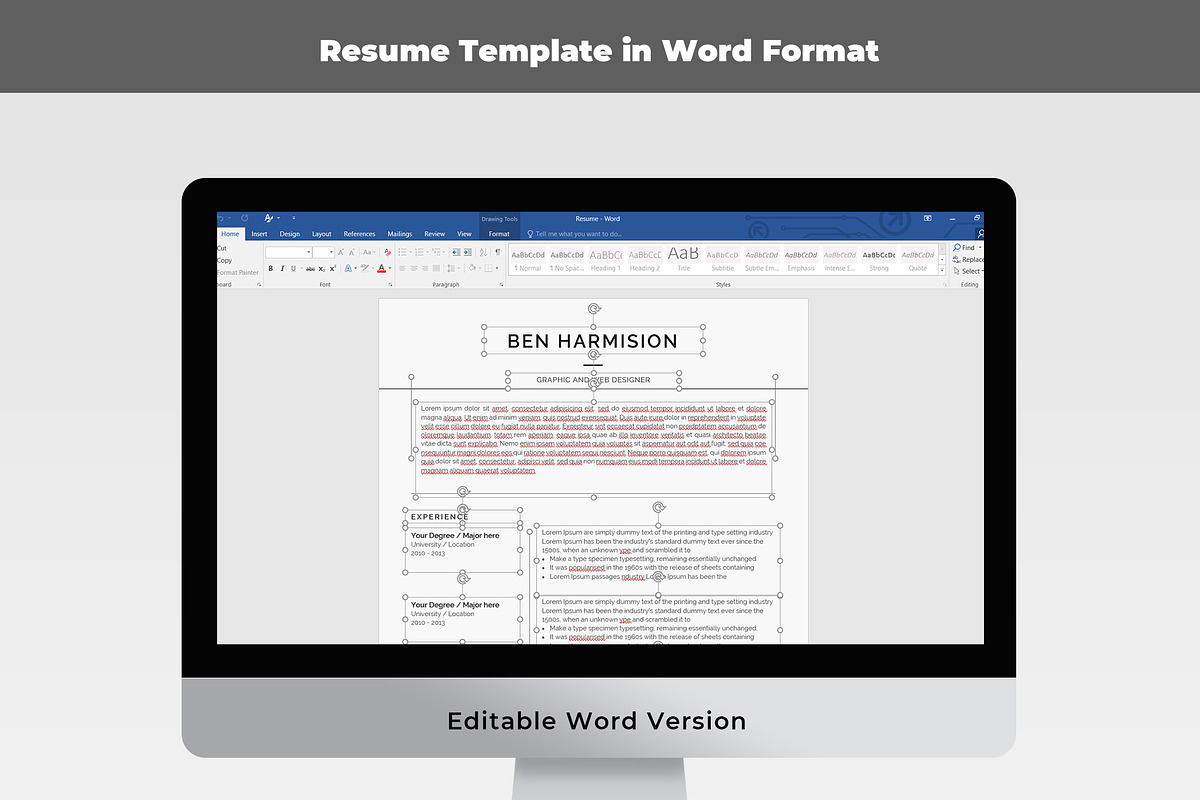Apply the Subtitle style

(x=722, y=260)
